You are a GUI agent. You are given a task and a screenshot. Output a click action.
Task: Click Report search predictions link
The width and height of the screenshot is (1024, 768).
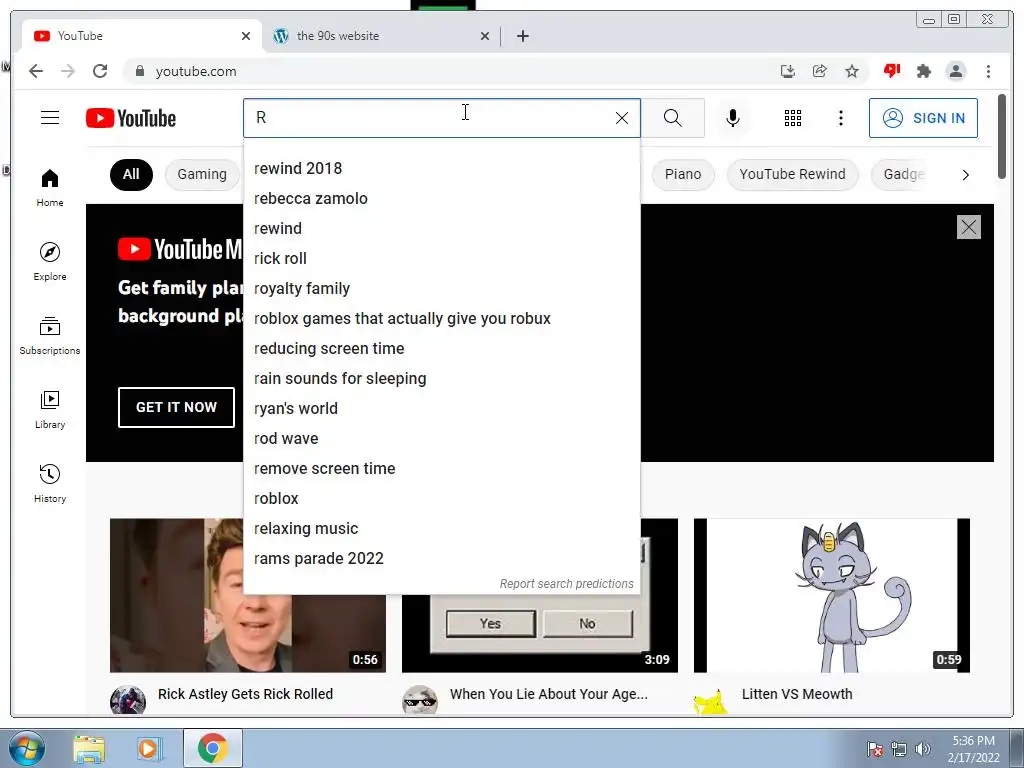pos(566,584)
